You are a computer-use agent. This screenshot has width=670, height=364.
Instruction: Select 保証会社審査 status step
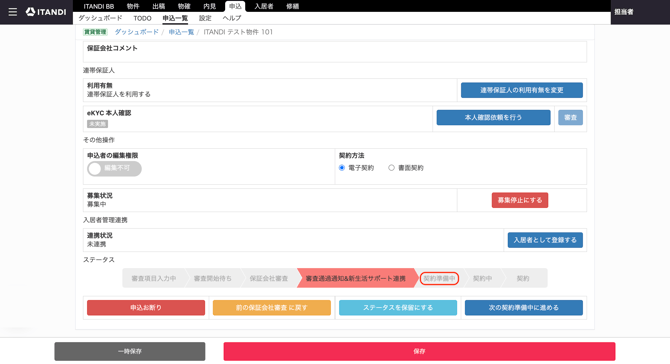pos(269,278)
